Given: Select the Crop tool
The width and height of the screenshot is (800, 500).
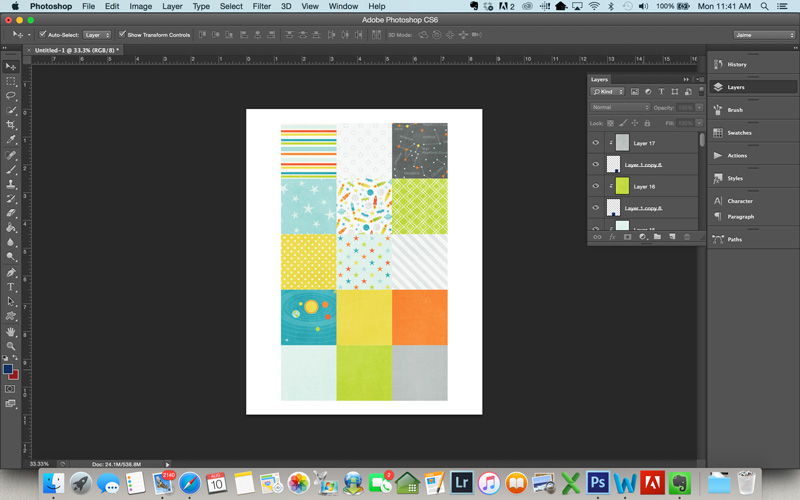Looking at the screenshot, I should (x=11, y=125).
